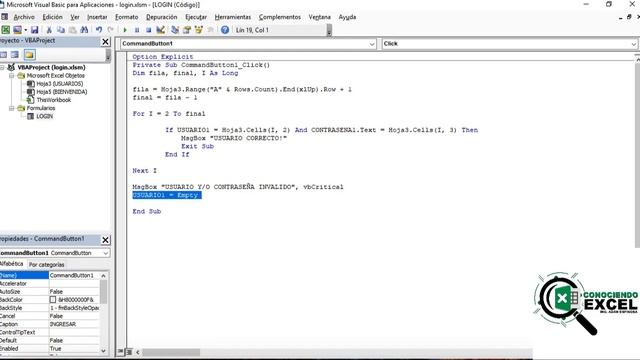This screenshot has height=360, width=640.
Task: Click the Cut scissors icon
Action: point(49,30)
